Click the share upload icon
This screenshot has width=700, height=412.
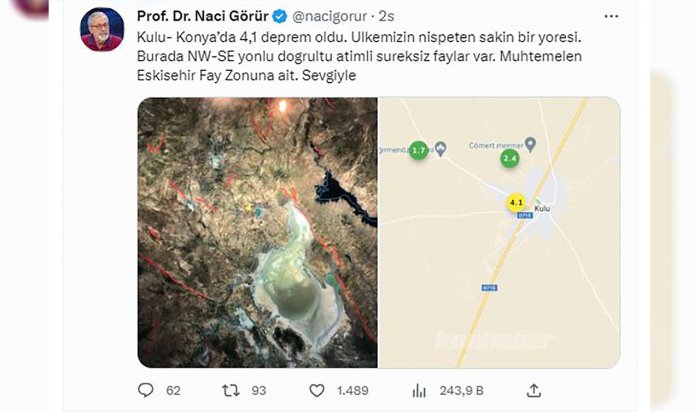tap(533, 391)
